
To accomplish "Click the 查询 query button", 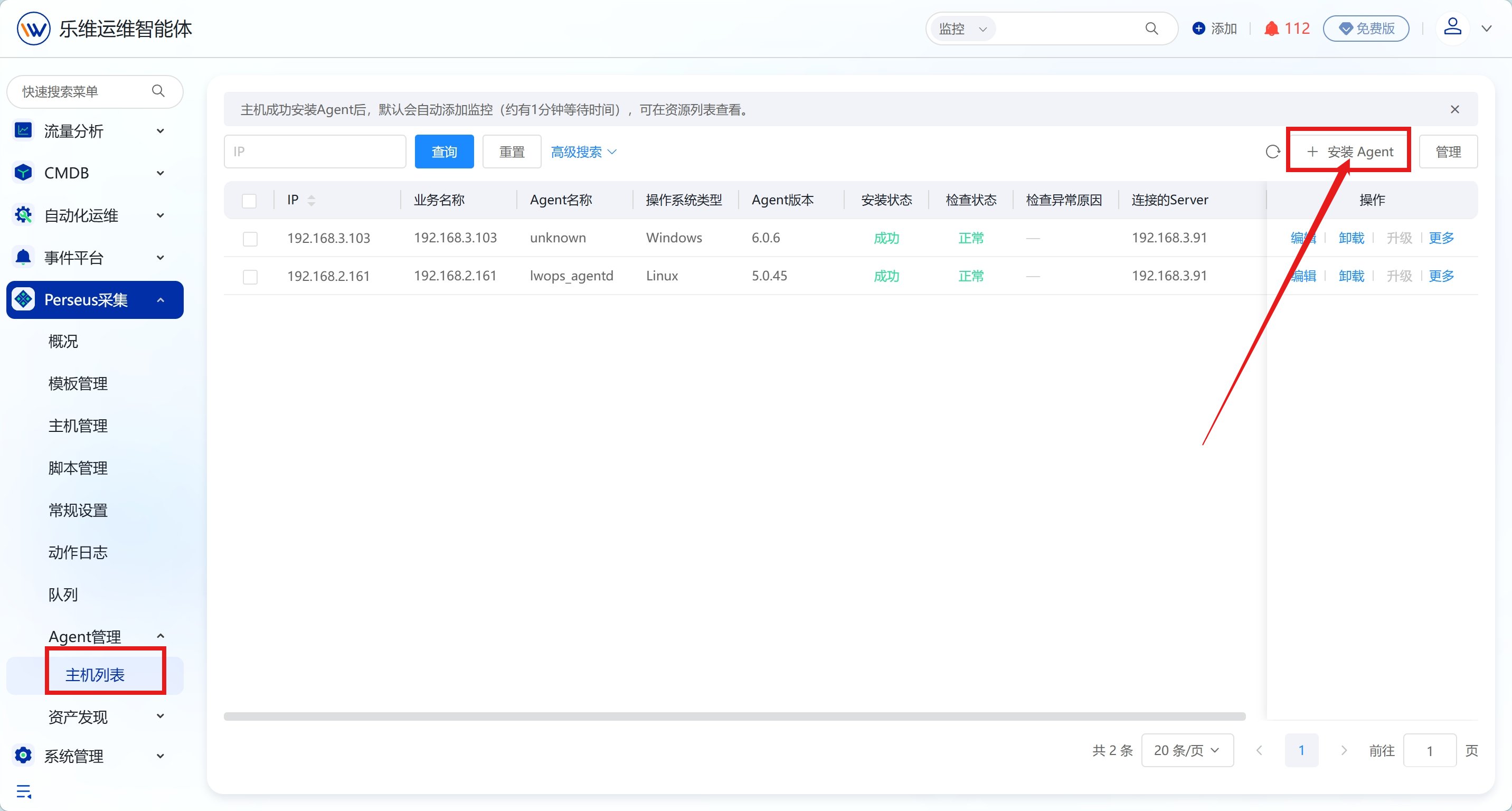I will [445, 152].
